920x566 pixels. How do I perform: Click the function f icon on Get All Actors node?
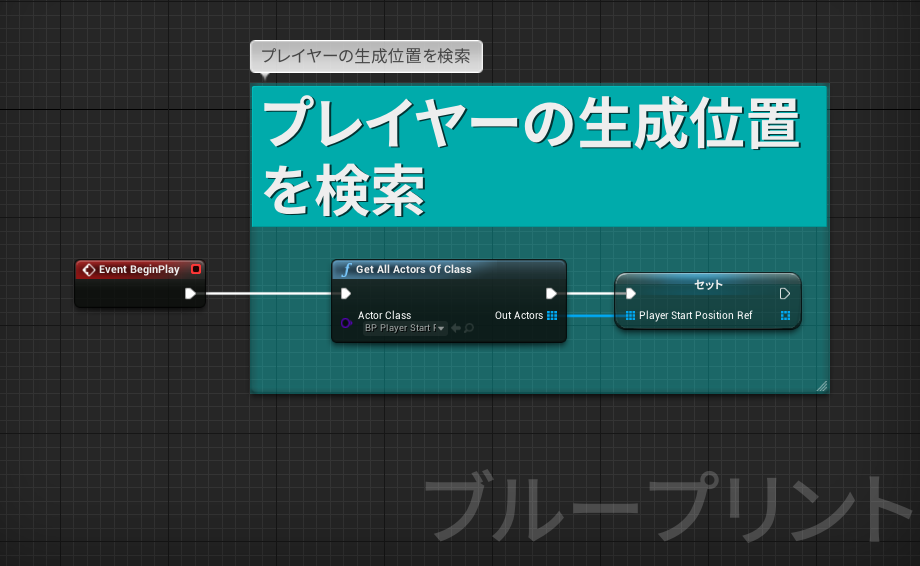[346, 269]
